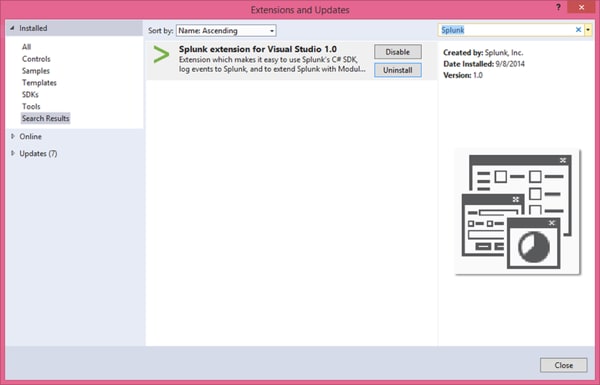Screen dimensions: 600x385
Task: Open the Sort by Name: Ascending dropdown
Action: click(226, 31)
